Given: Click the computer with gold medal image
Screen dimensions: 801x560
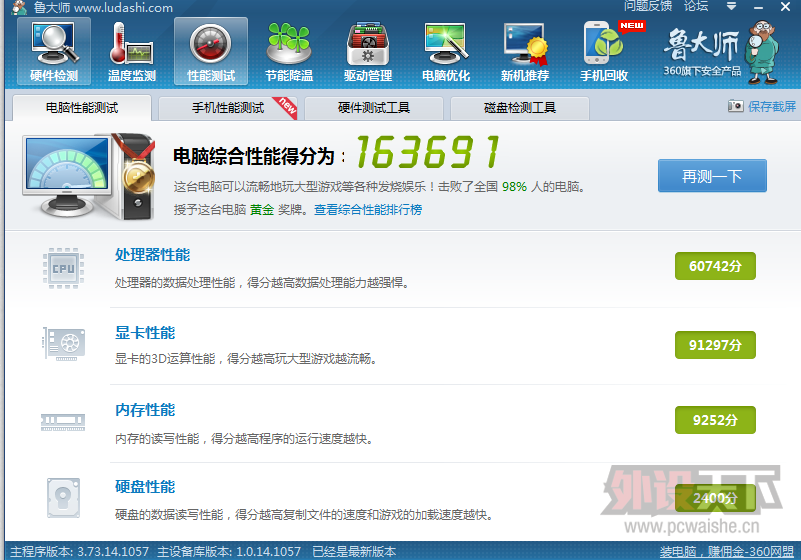Looking at the screenshot, I should pos(88,176).
